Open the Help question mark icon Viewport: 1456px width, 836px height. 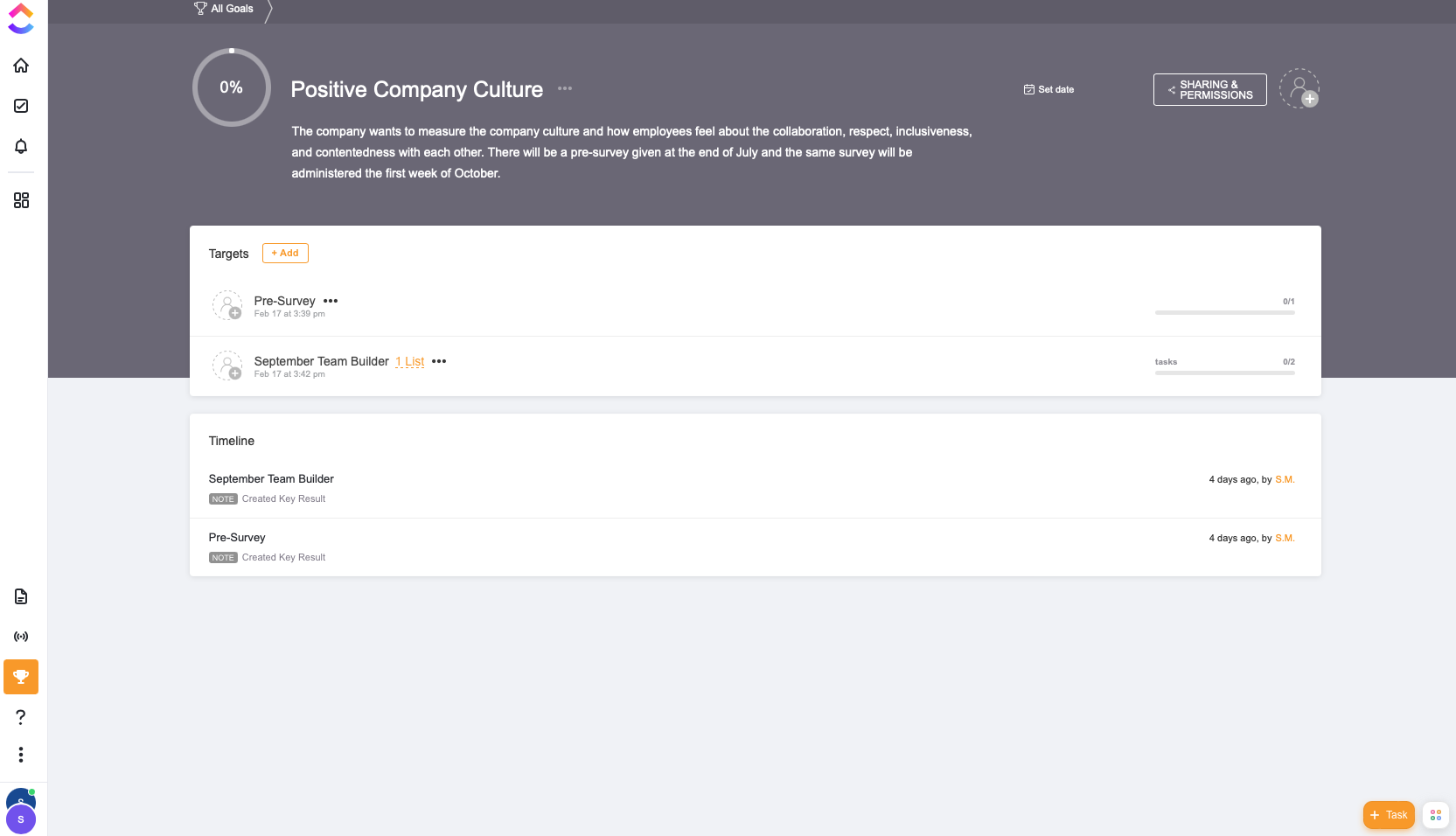pos(21,717)
